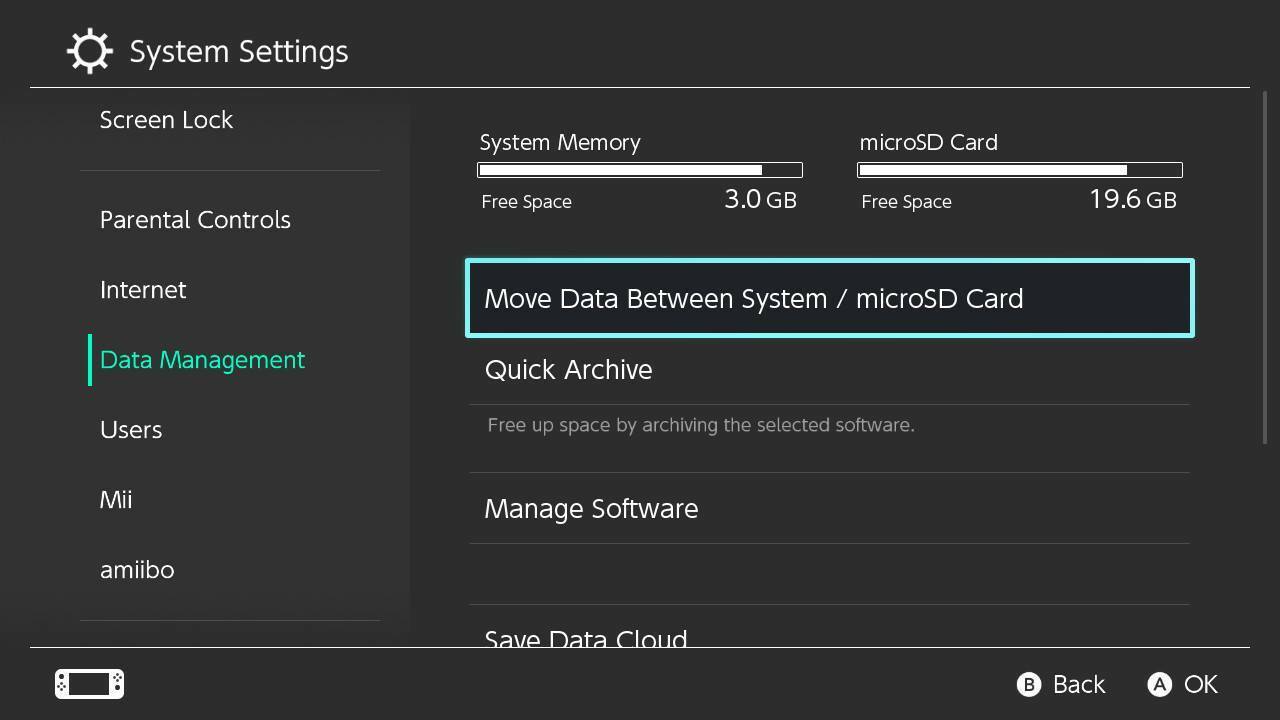Select Data Management in the sidebar
1280x720 pixels.
[x=202, y=360]
